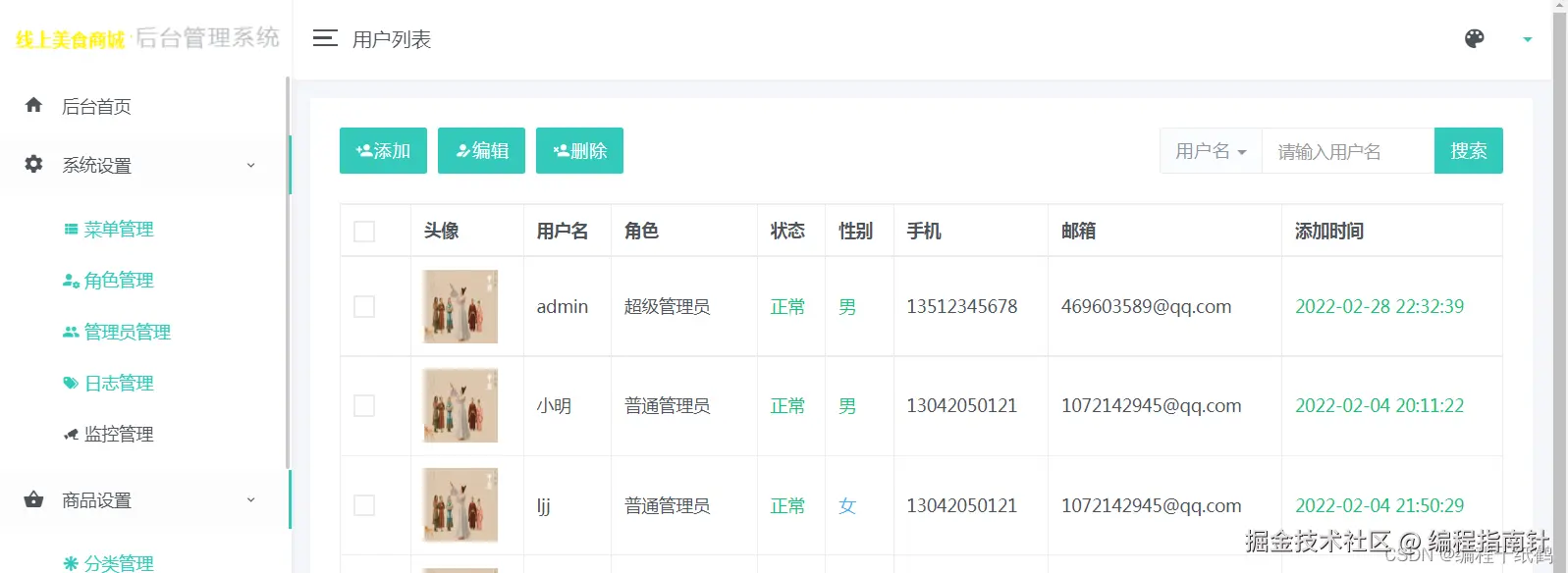Click the 添加 user button
This screenshot has width=1568, height=573.
click(383, 150)
